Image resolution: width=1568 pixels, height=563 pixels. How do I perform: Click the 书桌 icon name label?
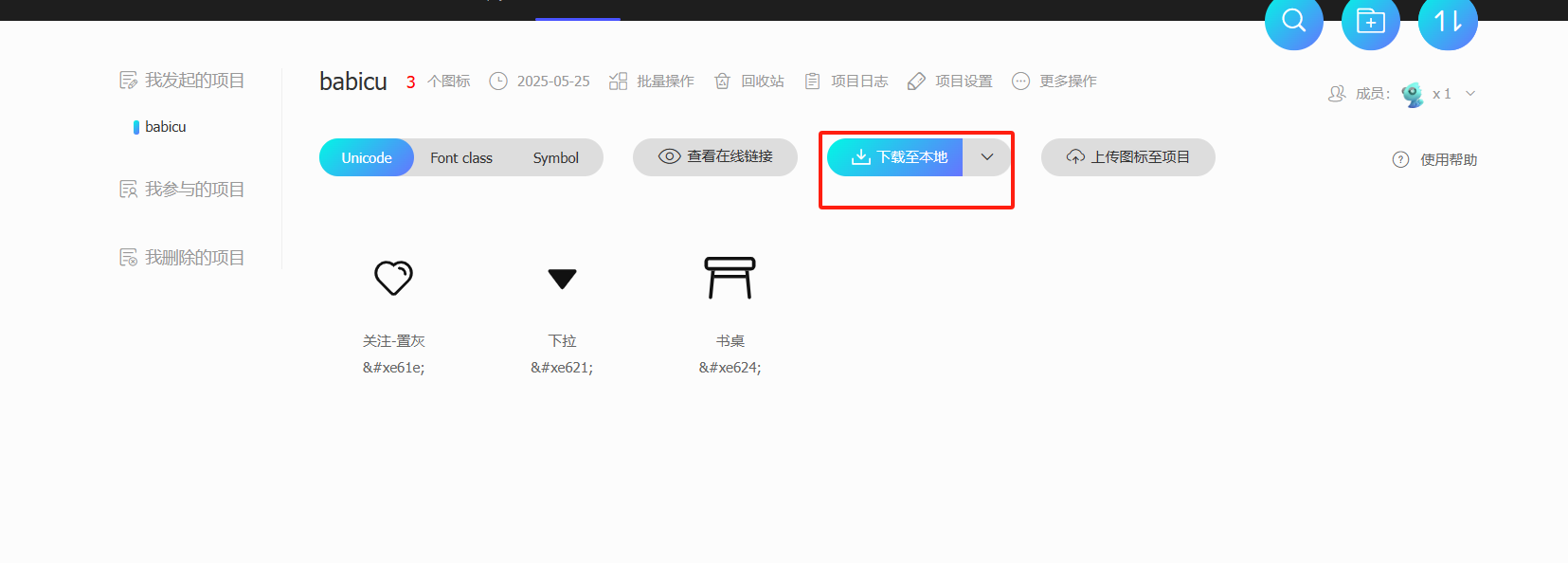(x=730, y=341)
